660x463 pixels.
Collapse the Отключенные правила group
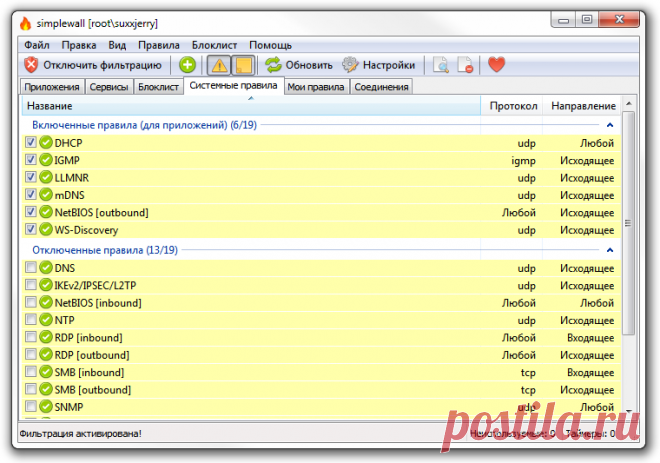(609, 249)
